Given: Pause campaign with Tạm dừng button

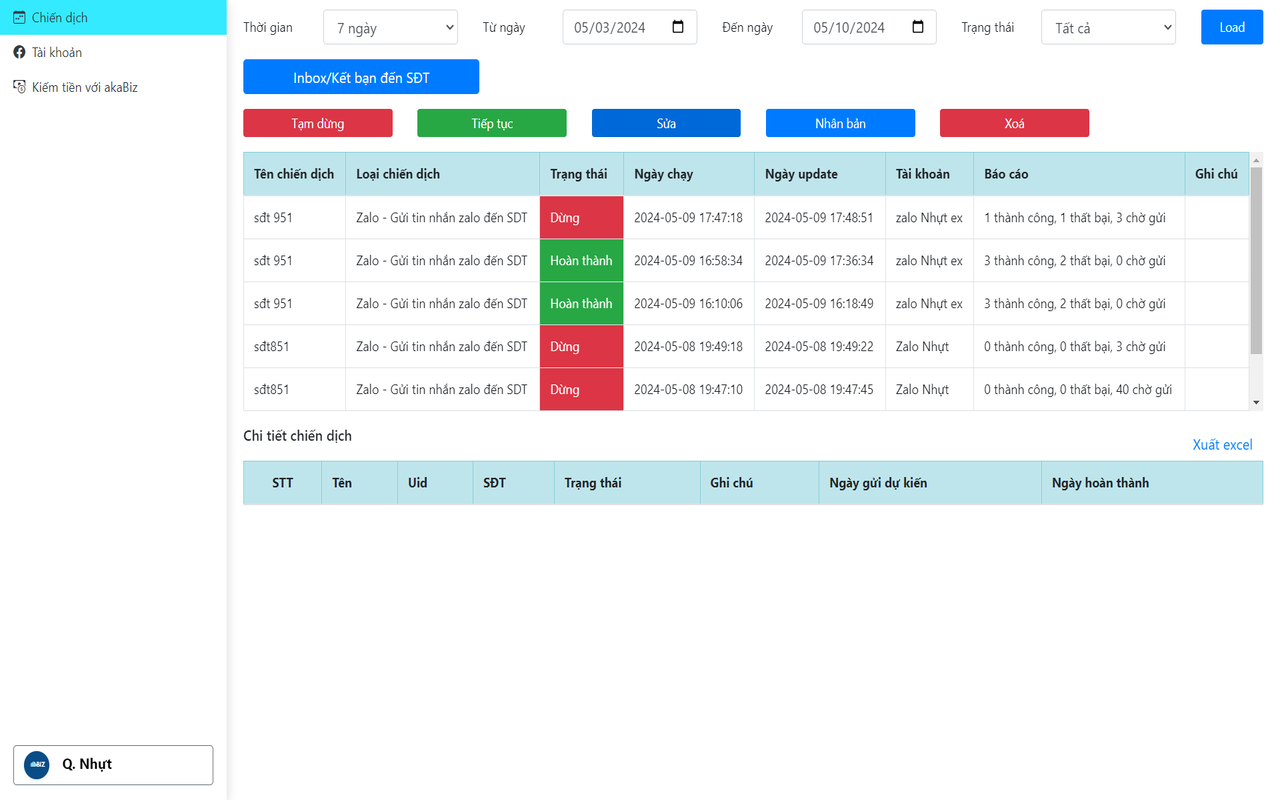Looking at the screenshot, I should click(x=318, y=123).
